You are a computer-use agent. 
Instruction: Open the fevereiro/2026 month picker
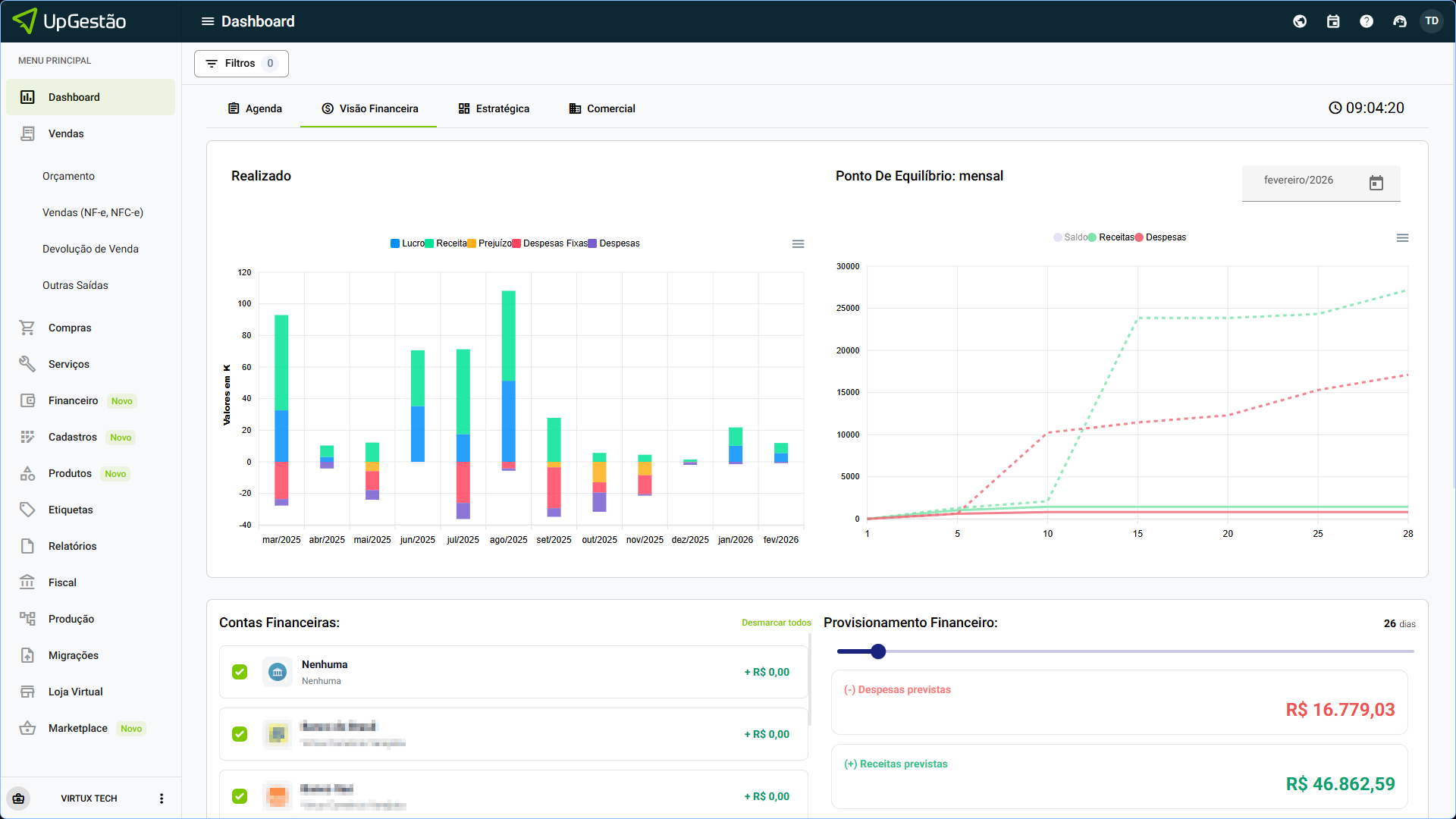pos(1376,182)
